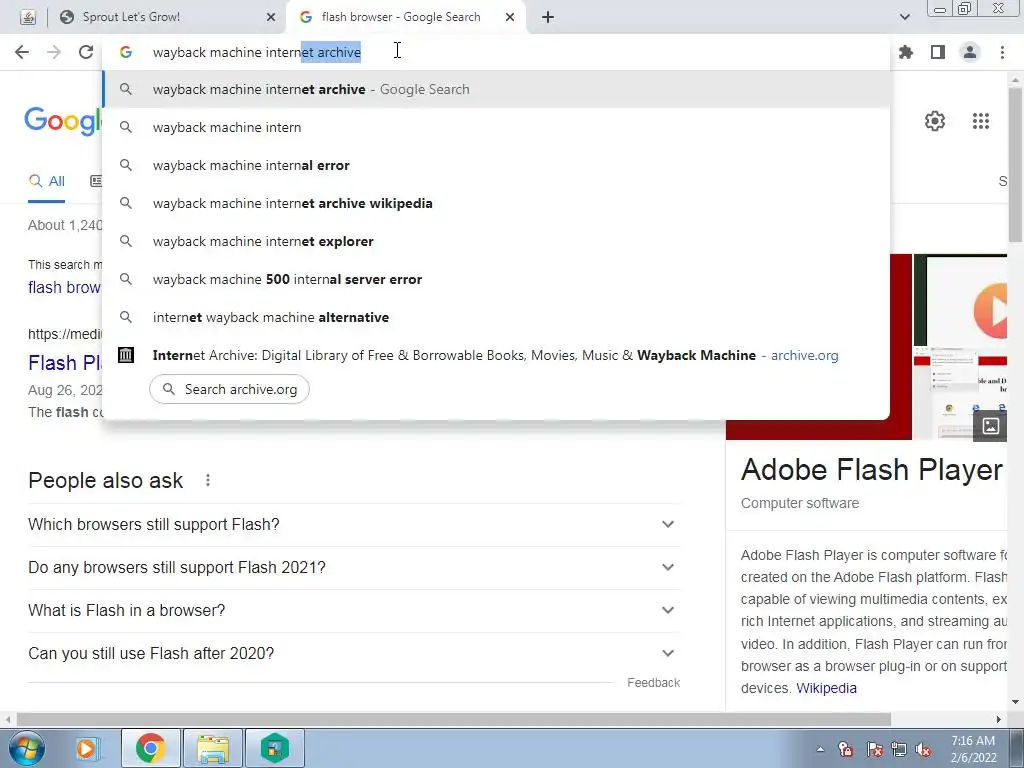Click the Adobe Flash Player heading
Image resolution: width=1024 pixels, height=768 pixels.
point(871,470)
